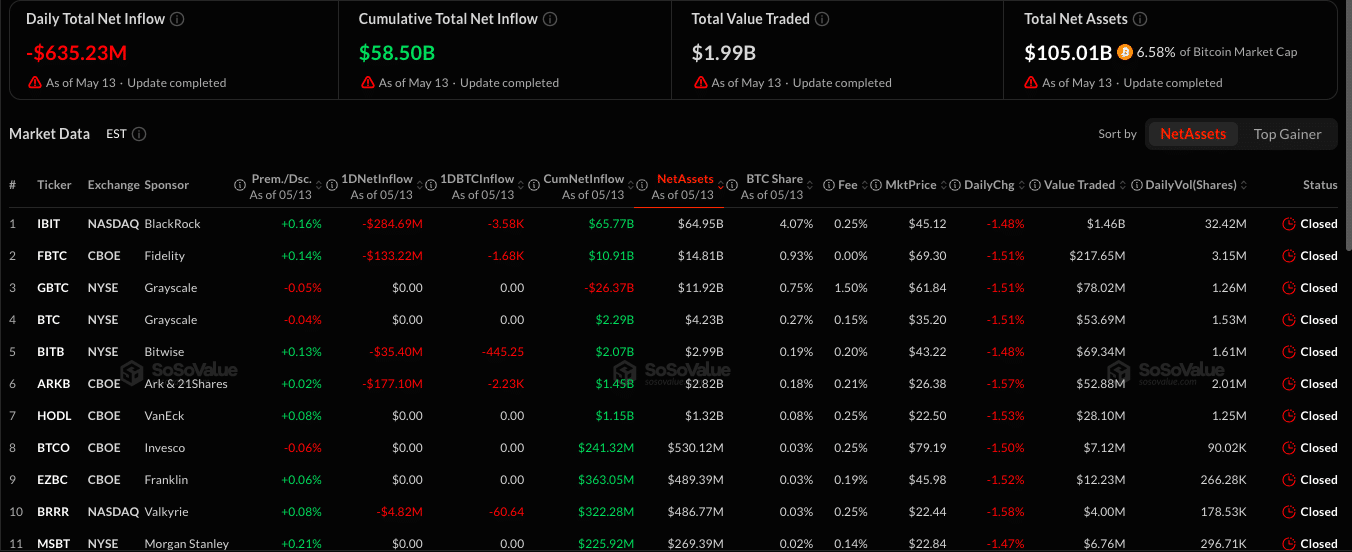Open the MktPrice column info icon

tap(876, 185)
